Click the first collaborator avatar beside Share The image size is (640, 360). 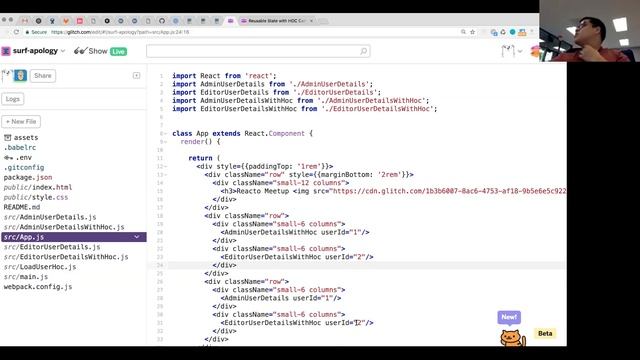point(6,76)
